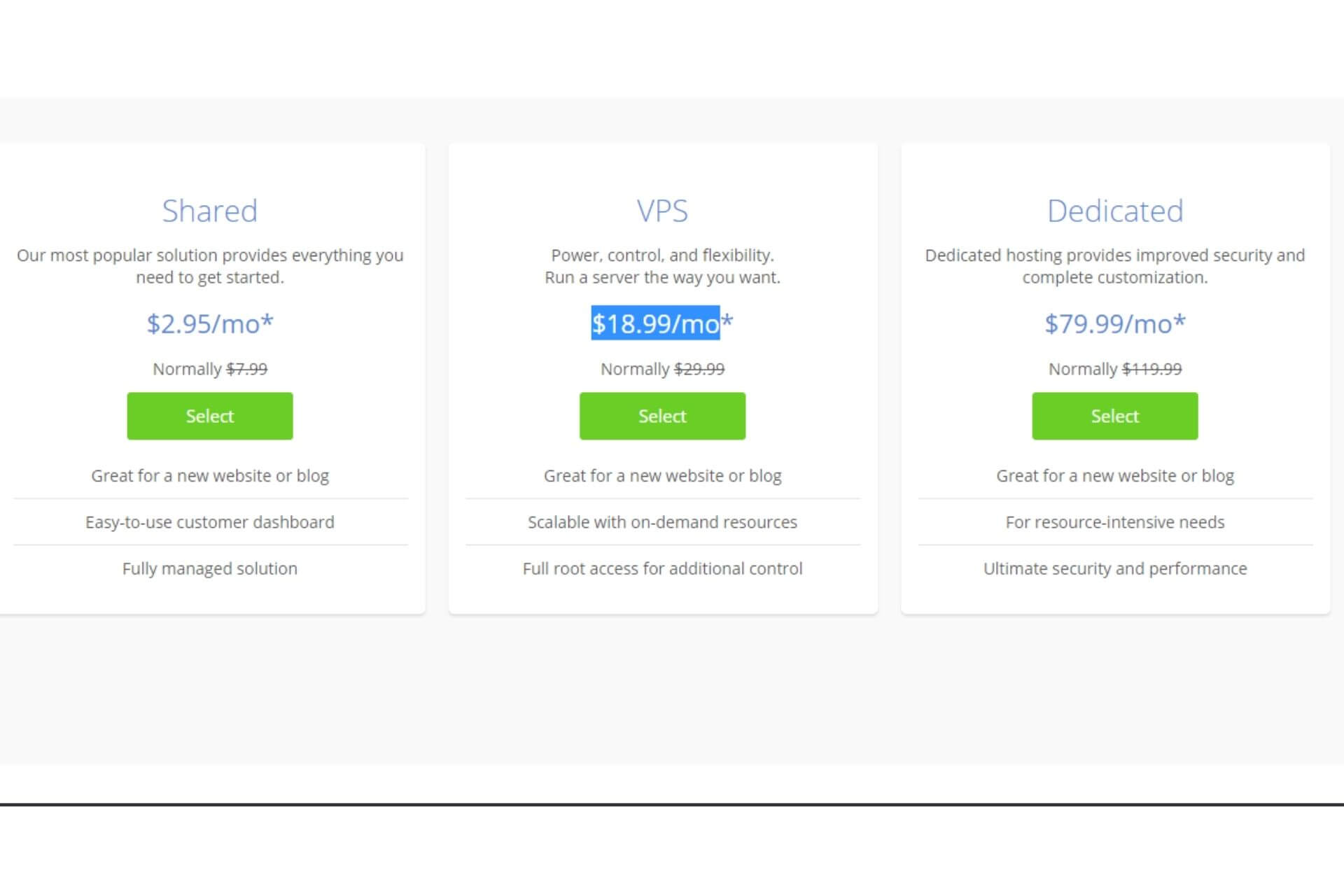The image size is (1344, 896).
Task: Click "Ultimate security and performance" feature
Action: pos(1114,568)
